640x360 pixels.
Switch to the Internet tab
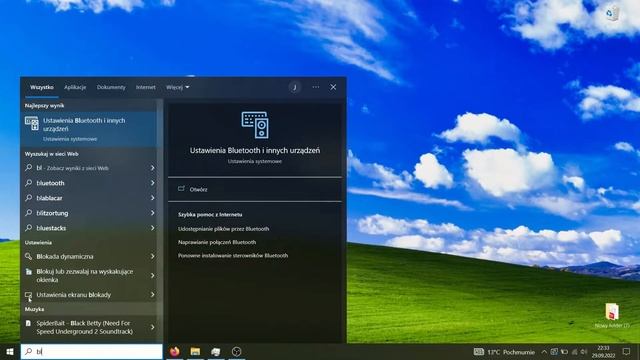(x=146, y=87)
